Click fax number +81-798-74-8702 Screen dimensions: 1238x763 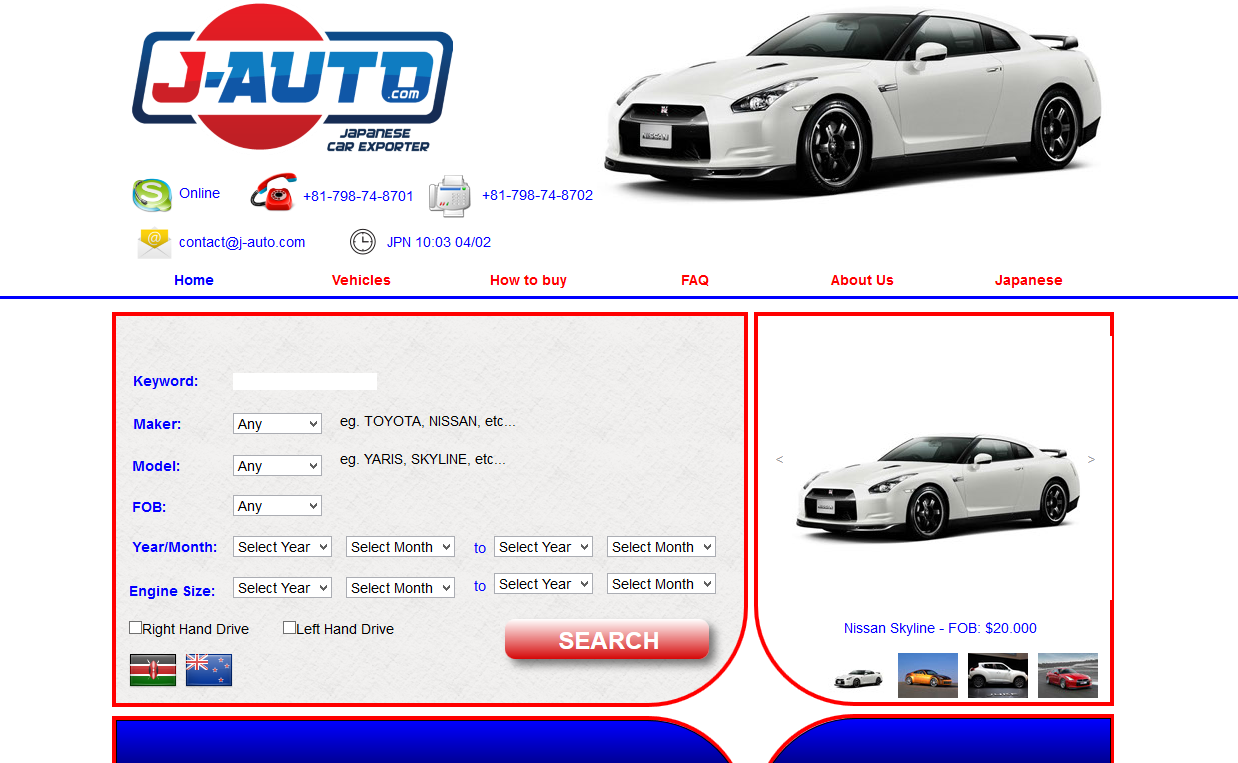point(537,195)
